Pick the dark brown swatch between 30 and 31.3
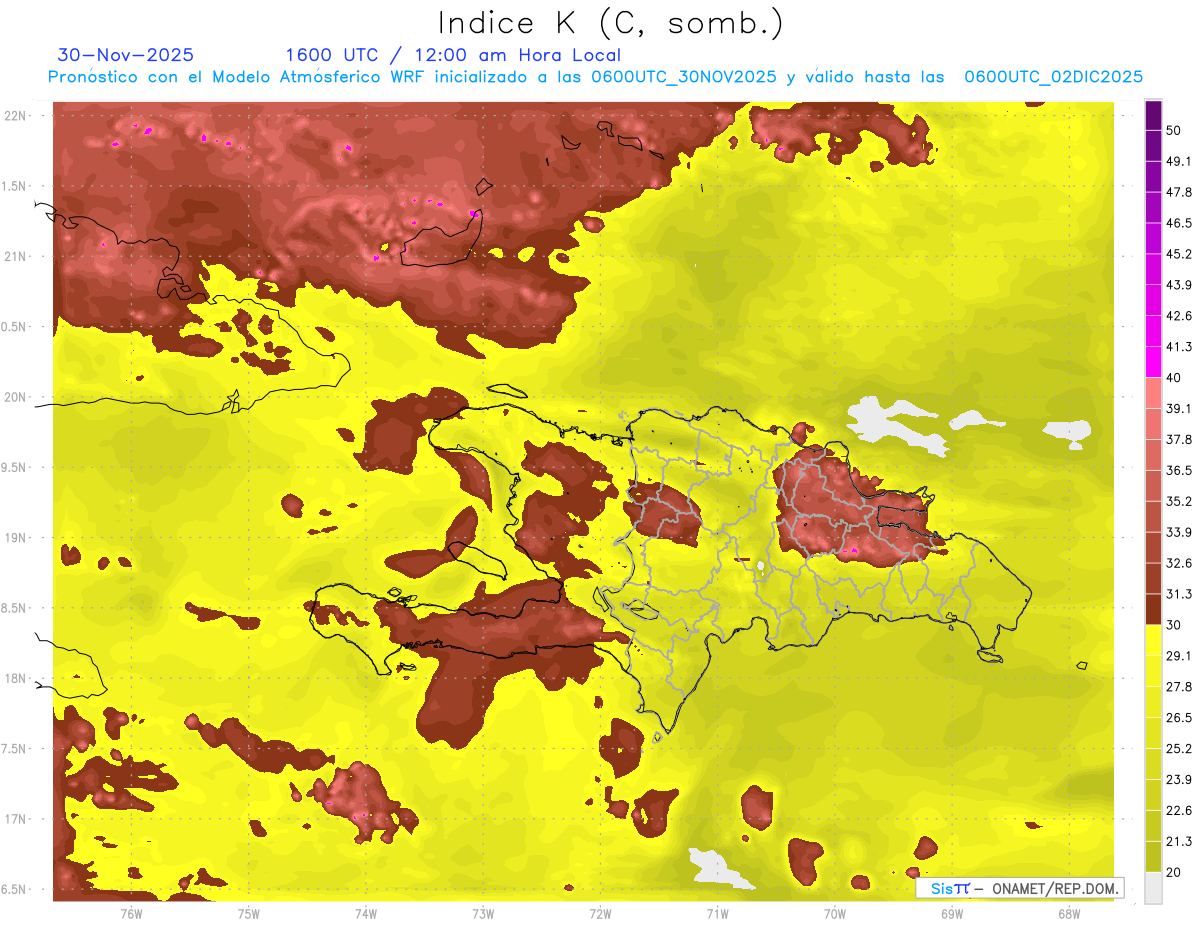 coord(1153,609)
